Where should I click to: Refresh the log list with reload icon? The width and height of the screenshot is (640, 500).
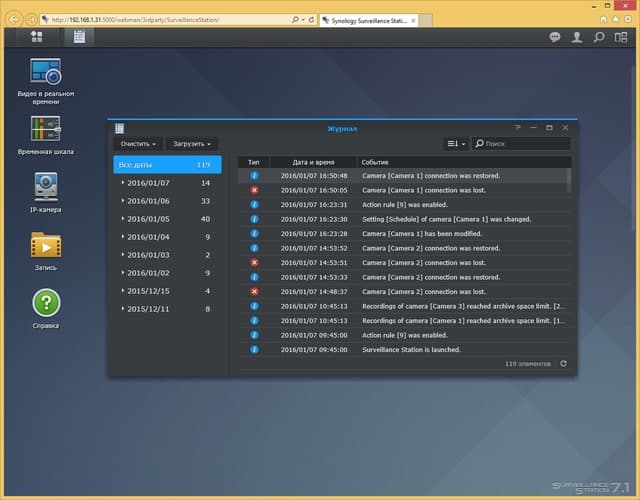563,363
